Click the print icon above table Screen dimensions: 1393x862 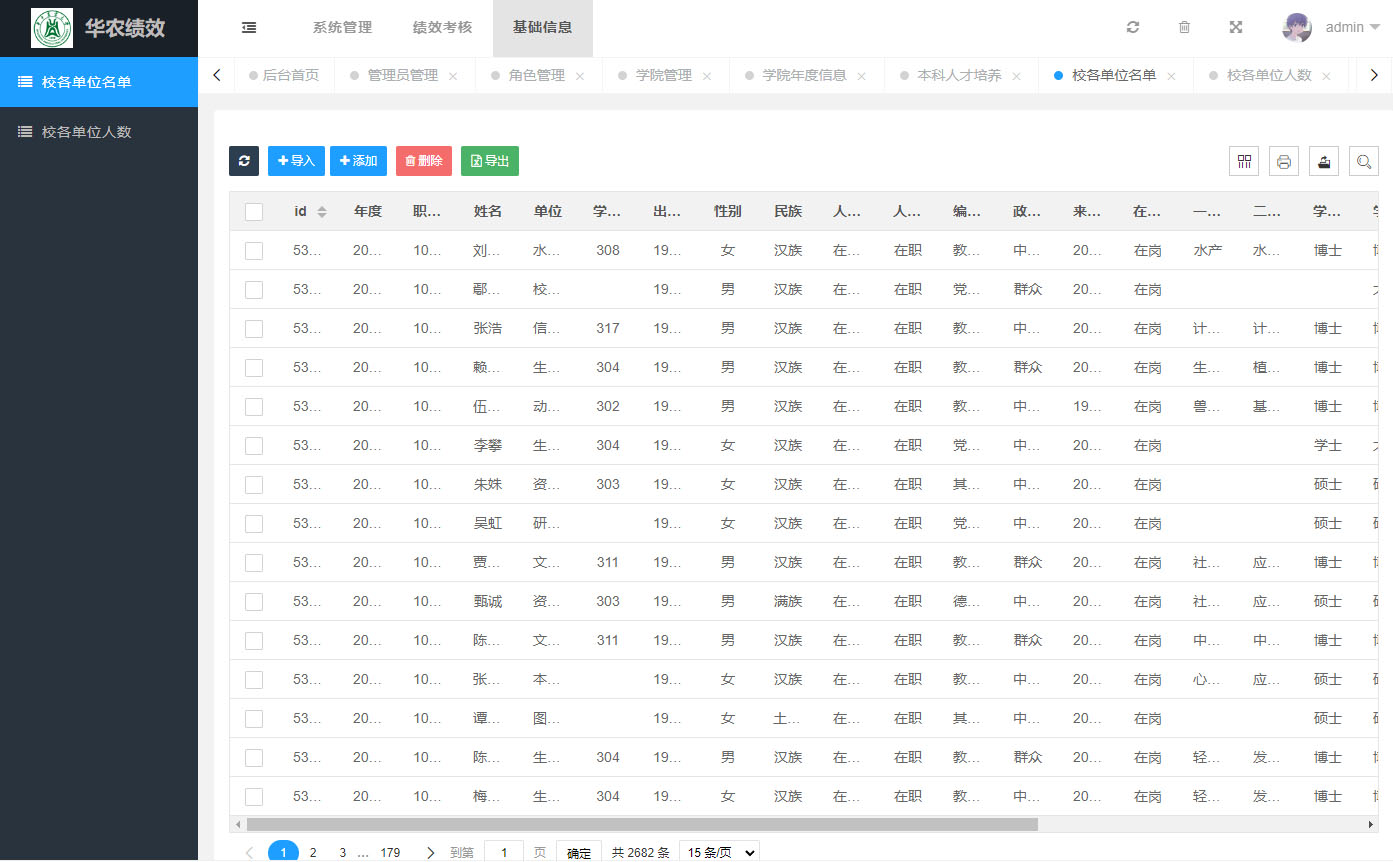(x=1284, y=161)
